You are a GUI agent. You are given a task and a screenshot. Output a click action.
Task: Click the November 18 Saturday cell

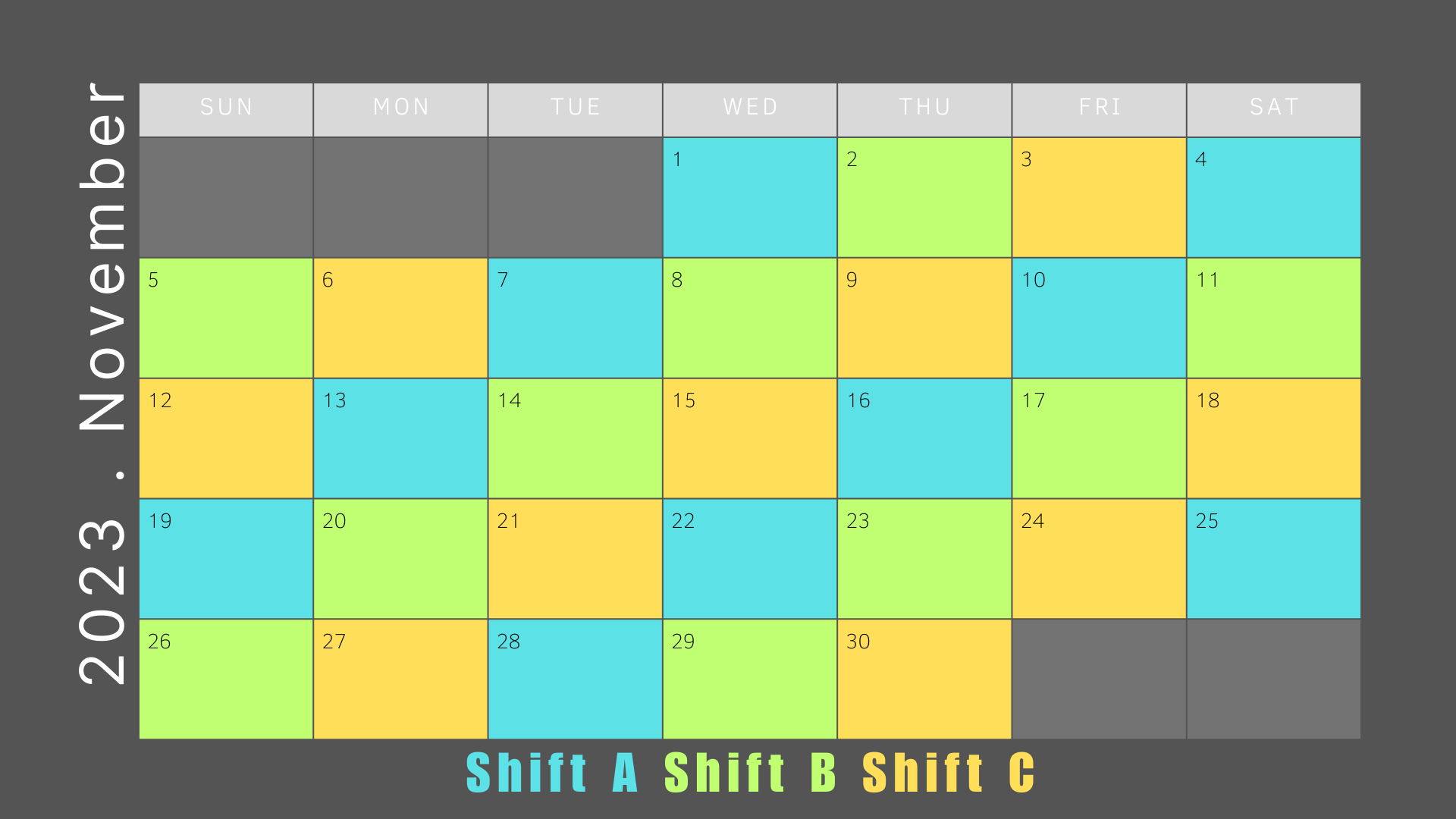[x=1274, y=438]
